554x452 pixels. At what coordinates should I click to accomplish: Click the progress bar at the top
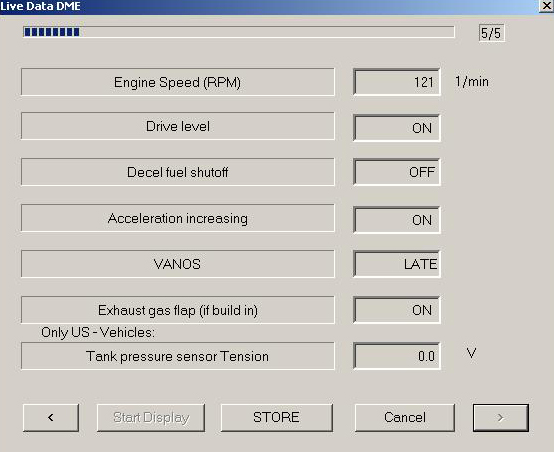tap(239, 32)
